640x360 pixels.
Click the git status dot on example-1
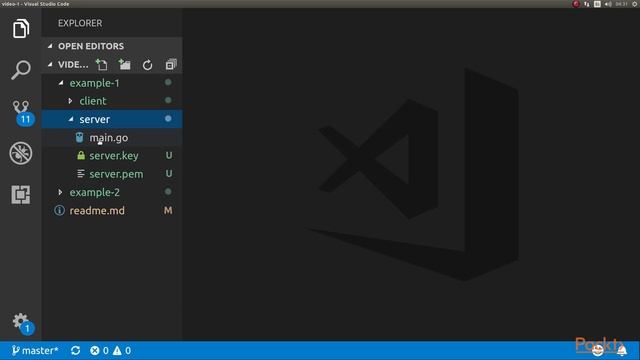point(168,82)
